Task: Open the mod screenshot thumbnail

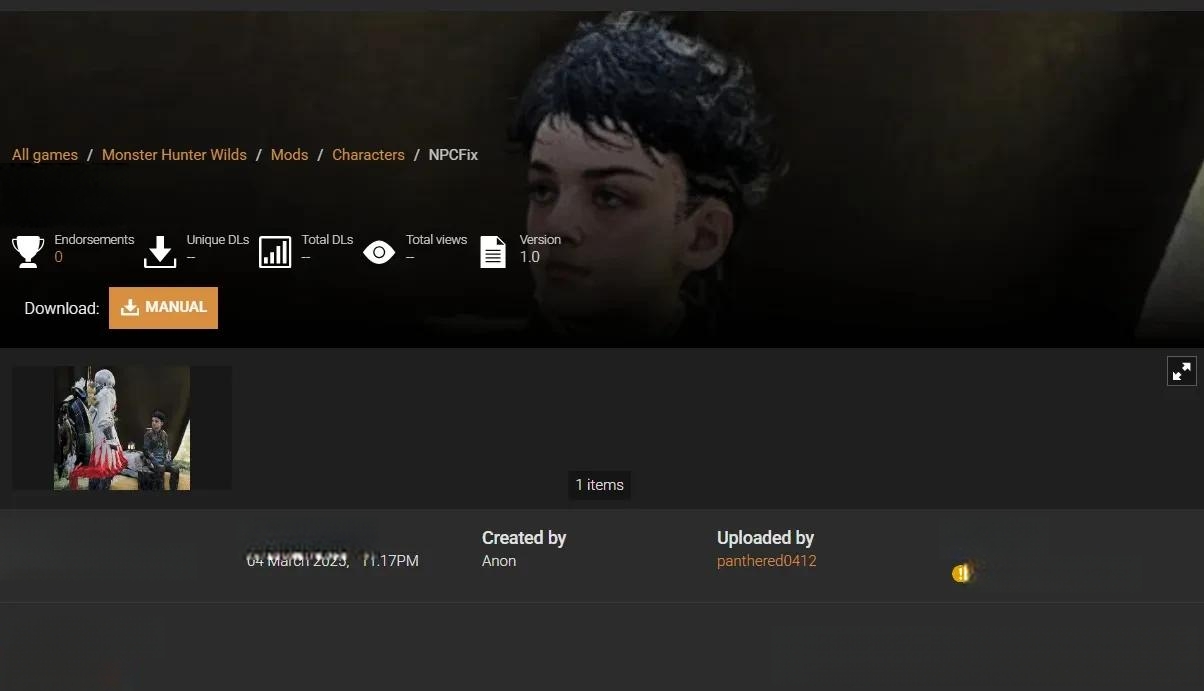Action: [x=122, y=428]
